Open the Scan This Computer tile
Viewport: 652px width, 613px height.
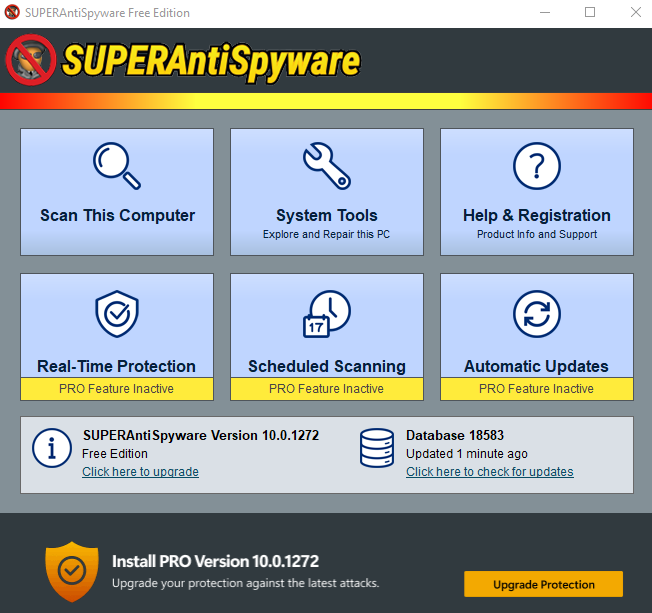point(117,192)
